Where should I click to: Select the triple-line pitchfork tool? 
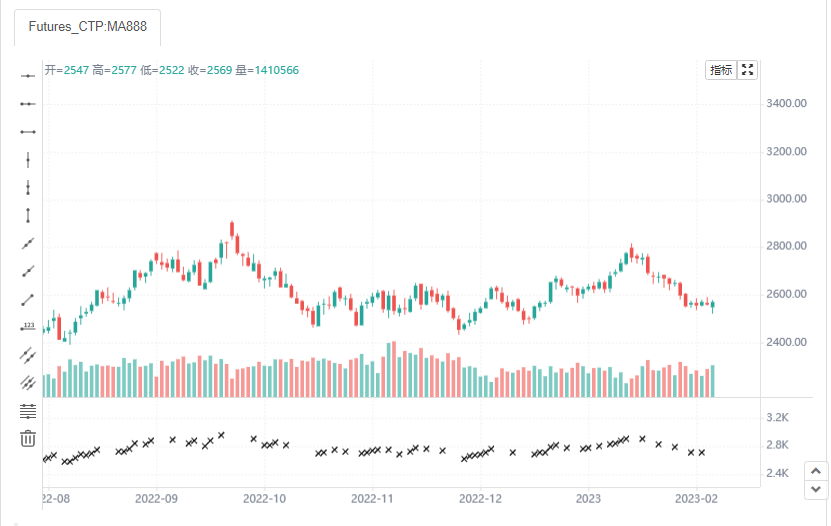28,383
